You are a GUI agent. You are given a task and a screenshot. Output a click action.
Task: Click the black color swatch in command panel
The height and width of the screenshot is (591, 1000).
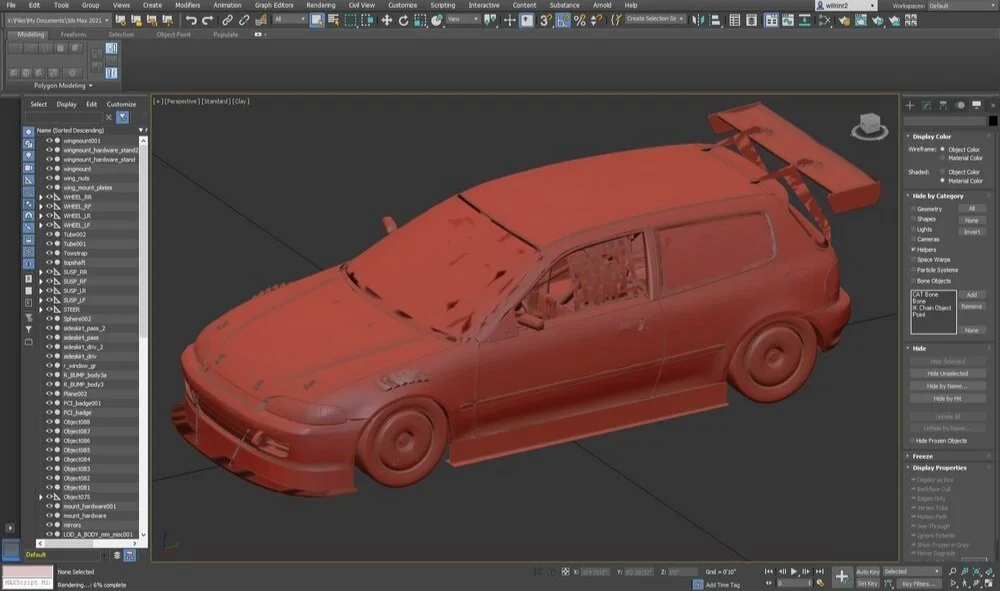click(x=992, y=120)
